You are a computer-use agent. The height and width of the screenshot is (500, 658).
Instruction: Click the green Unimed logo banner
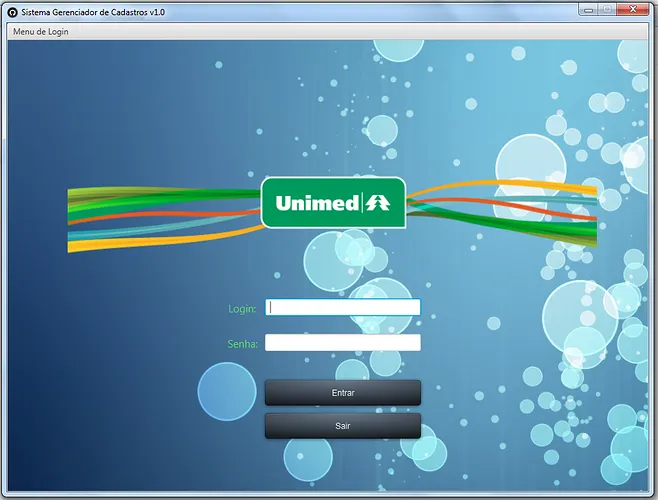(x=333, y=203)
